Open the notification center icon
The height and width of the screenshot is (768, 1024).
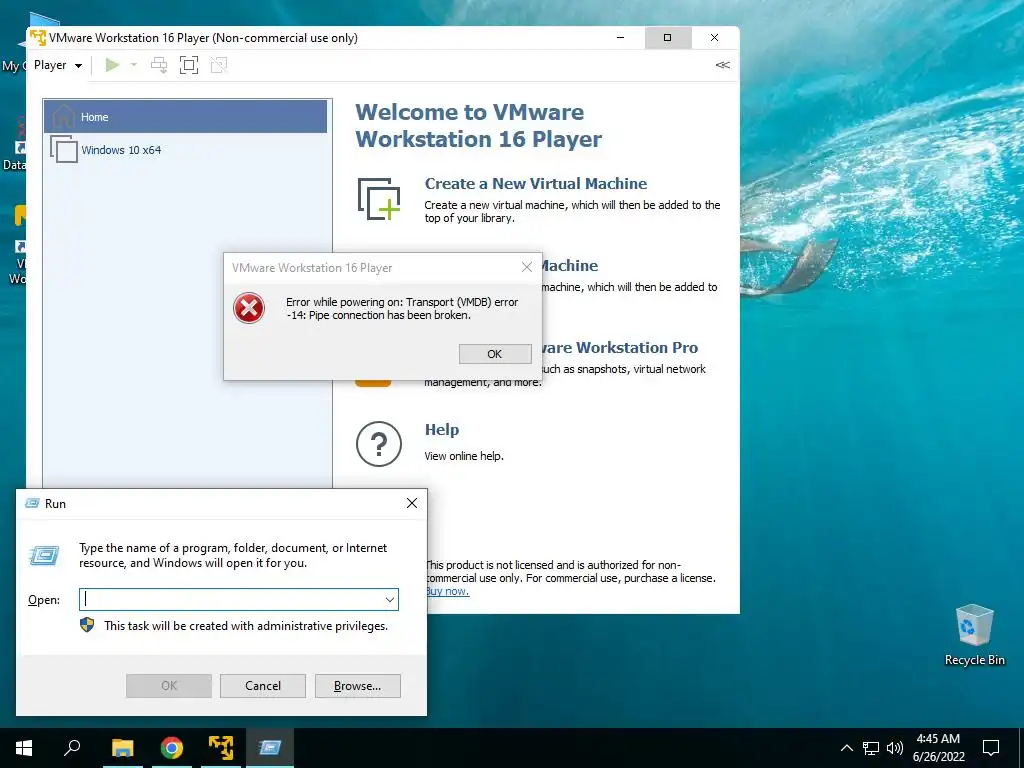pyautogui.click(x=991, y=748)
